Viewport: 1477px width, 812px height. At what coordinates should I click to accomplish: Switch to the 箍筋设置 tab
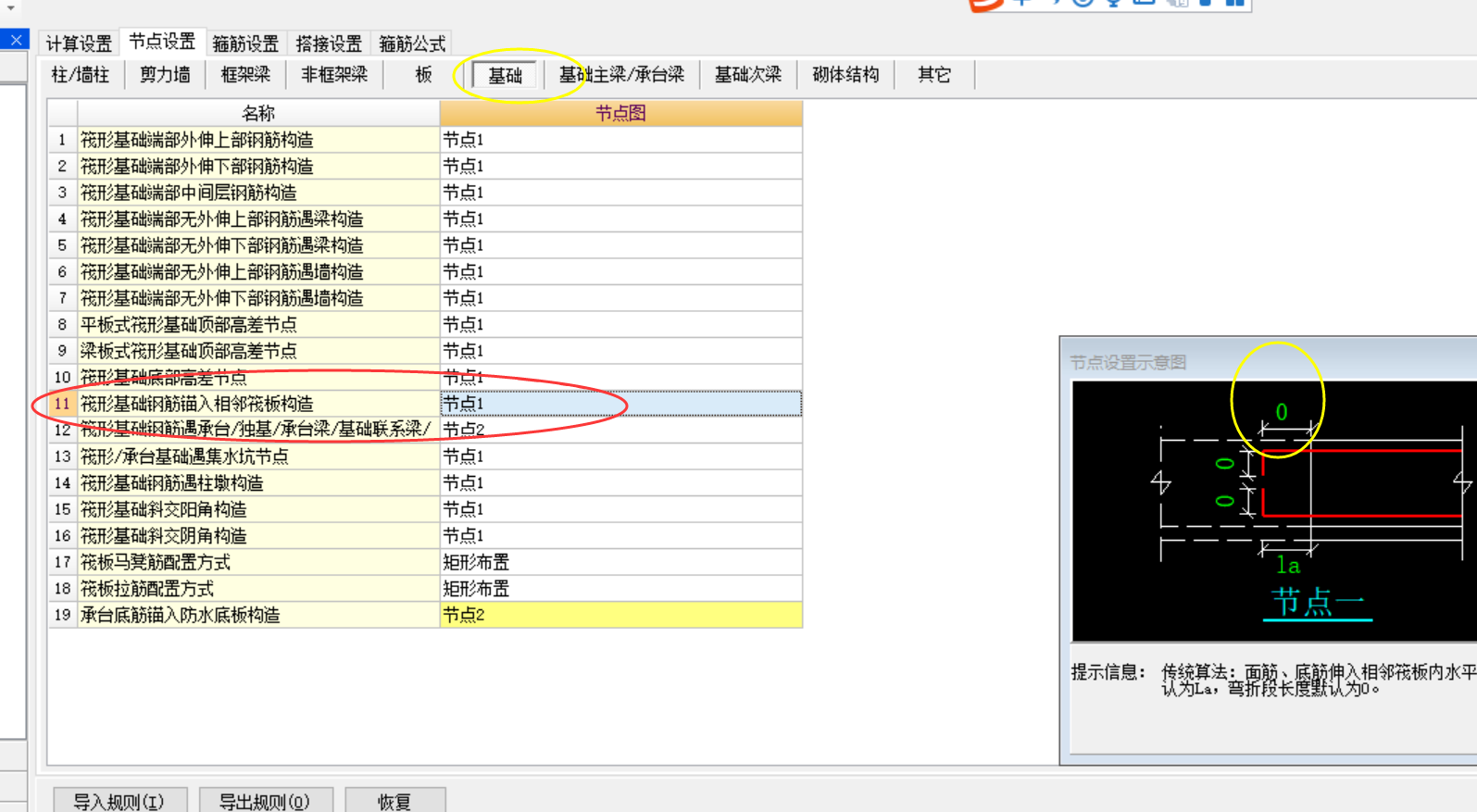245,44
